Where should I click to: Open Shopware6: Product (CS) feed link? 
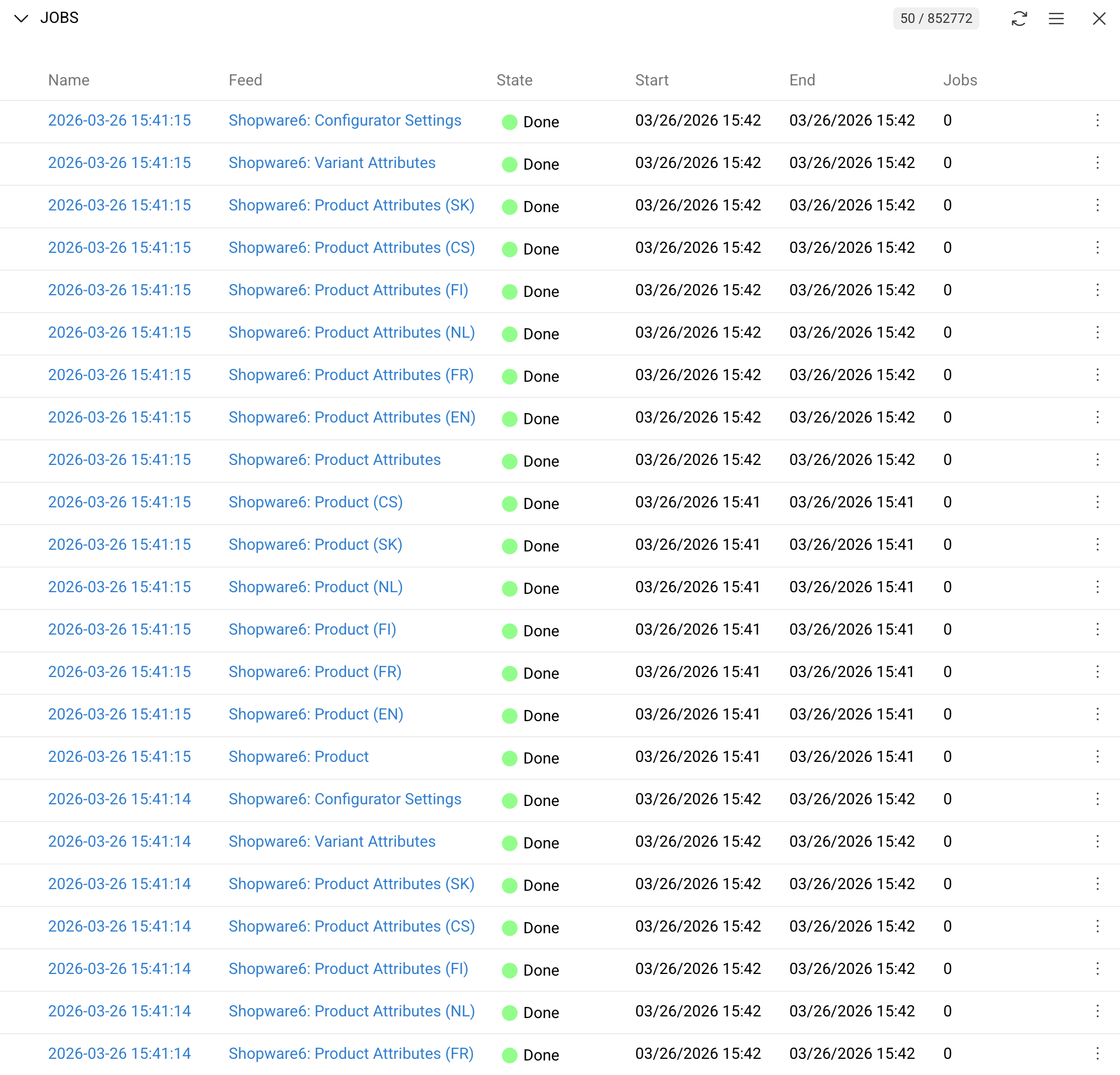tap(315, 502)
